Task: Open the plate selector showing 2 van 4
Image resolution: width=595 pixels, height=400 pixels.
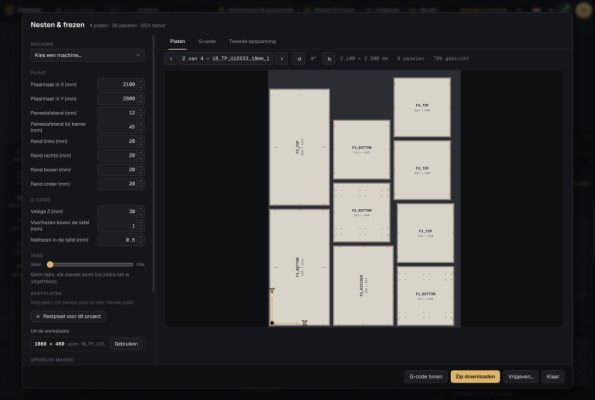Action: click(x=226, y=59)
